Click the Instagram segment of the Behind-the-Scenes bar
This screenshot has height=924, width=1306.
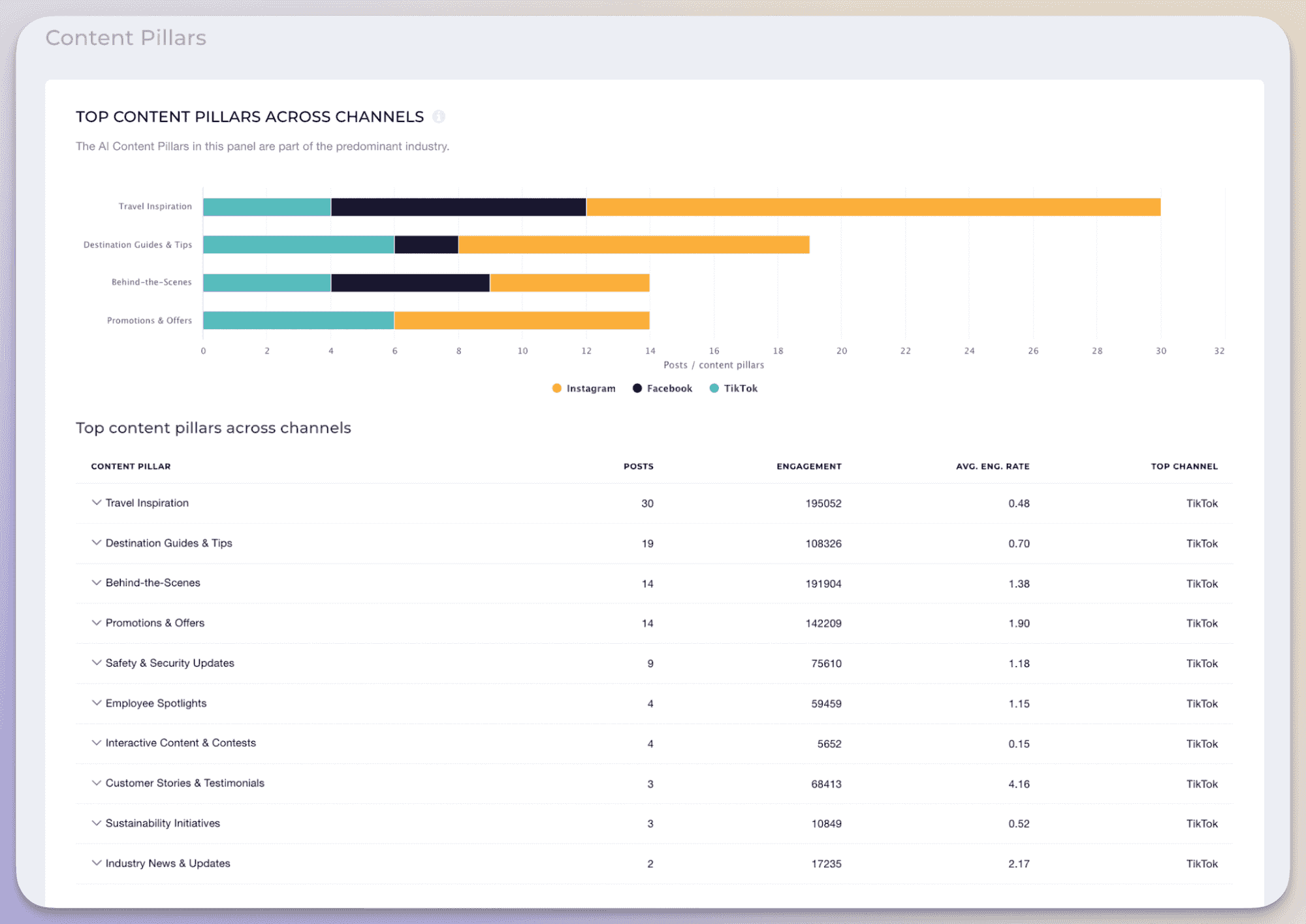point(569,283)
